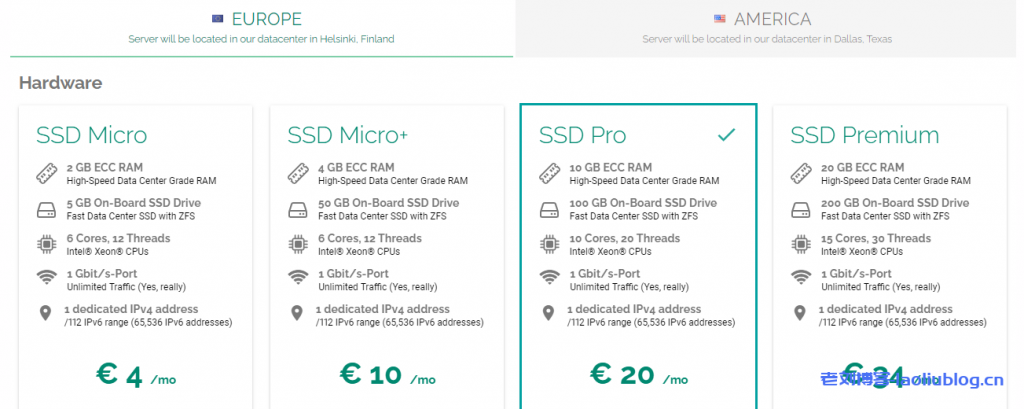The image size is (1024, 409).
Task: Click the CPU chip icon in SSD Pro card
Action: pos(549,244)
